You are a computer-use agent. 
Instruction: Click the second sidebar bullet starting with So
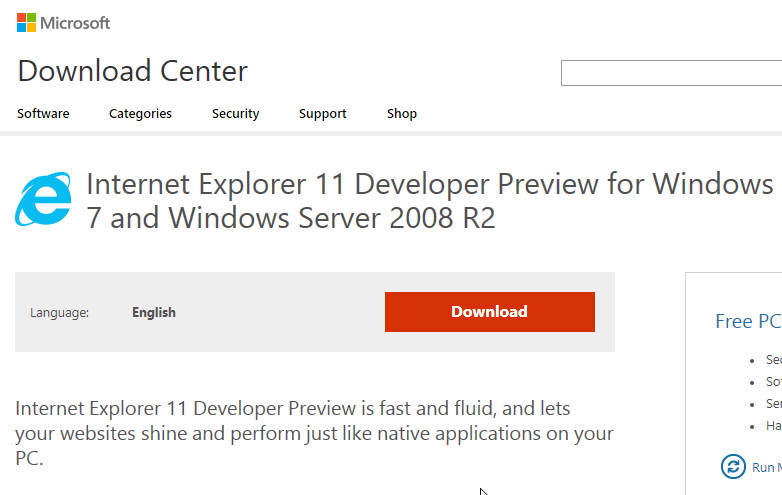774,381
